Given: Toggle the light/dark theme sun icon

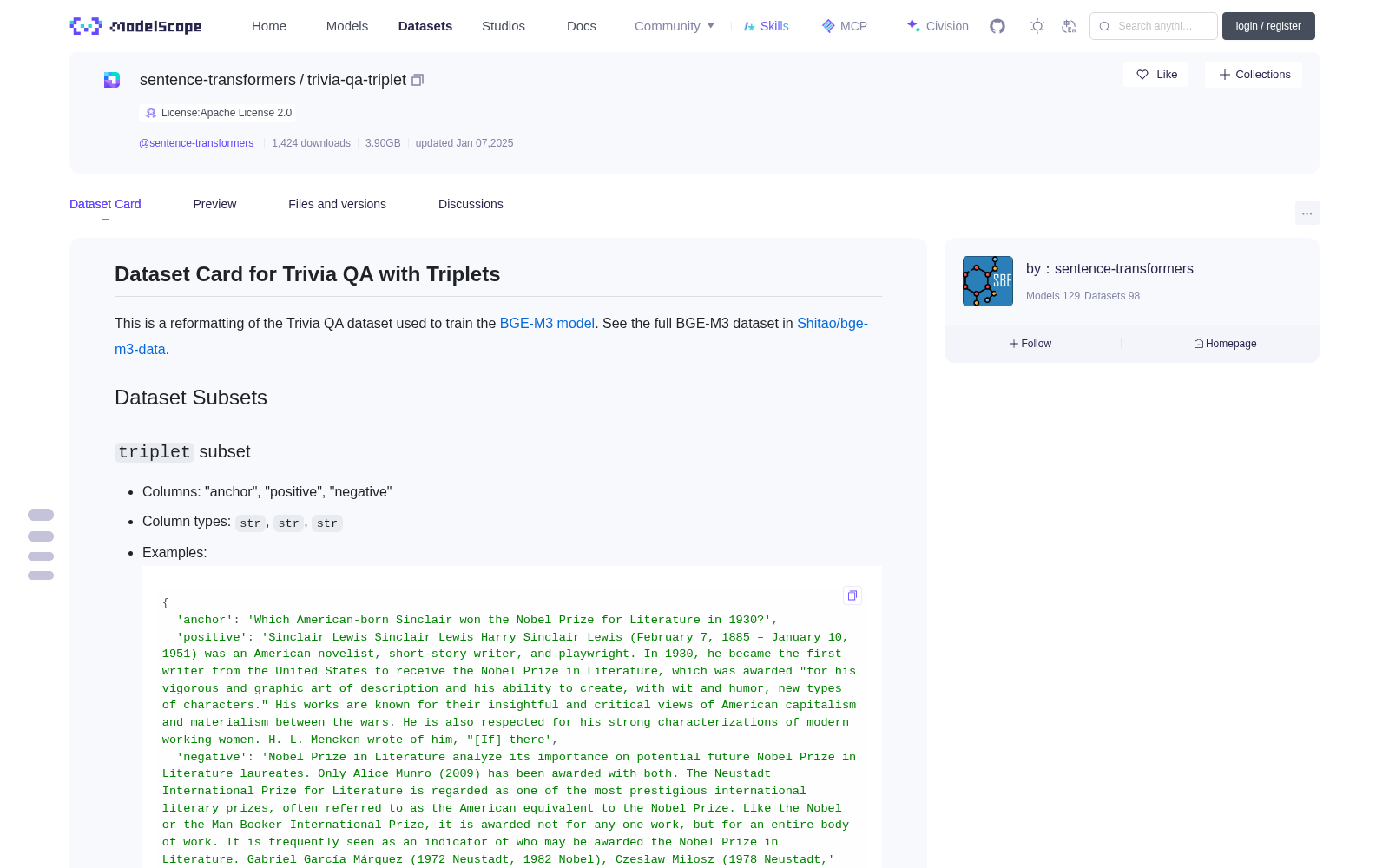Looking at the screenshot, I should [1037, 26].
